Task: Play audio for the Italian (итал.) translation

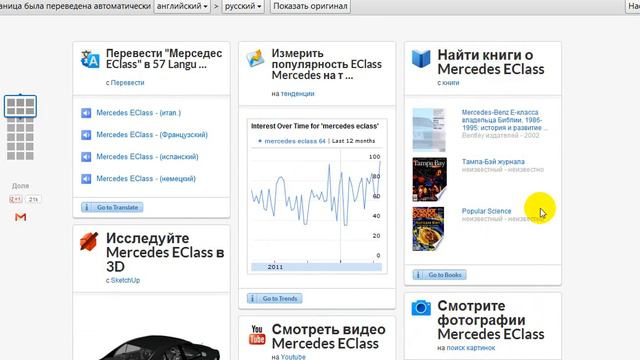Action: tap(86, 113)
